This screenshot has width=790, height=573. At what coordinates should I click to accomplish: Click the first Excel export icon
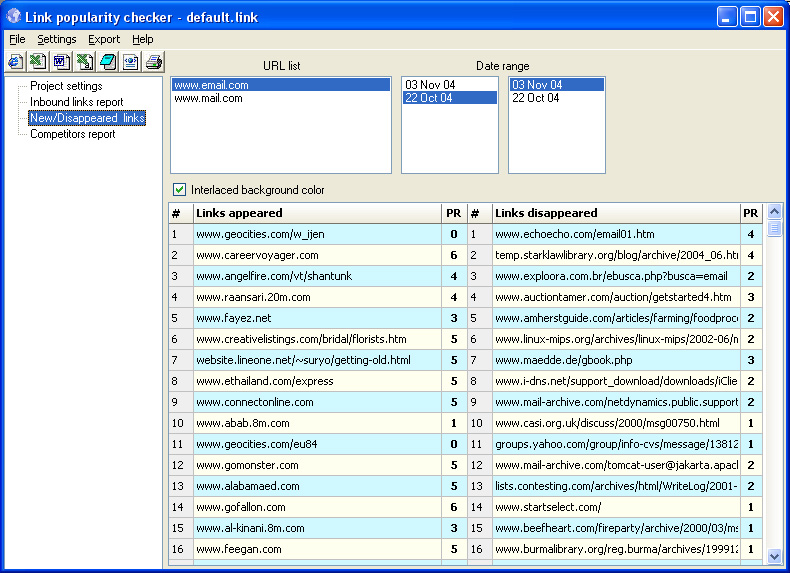click(x=38, y=62)
